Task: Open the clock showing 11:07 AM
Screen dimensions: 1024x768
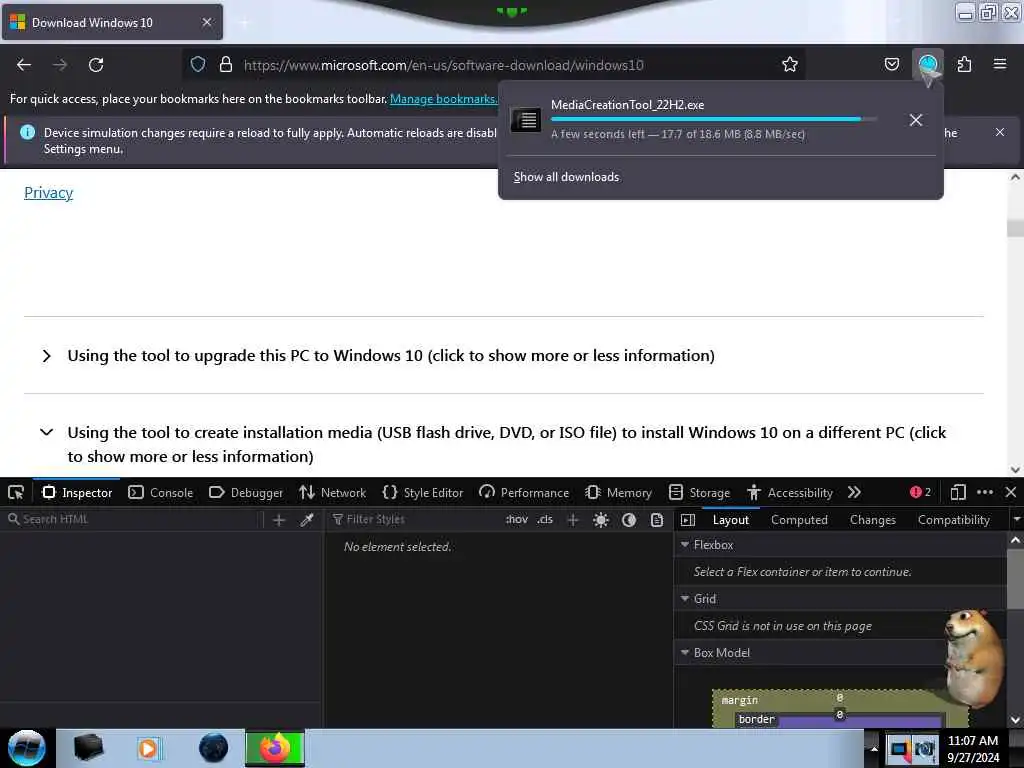Action: [x=973, y=749]
